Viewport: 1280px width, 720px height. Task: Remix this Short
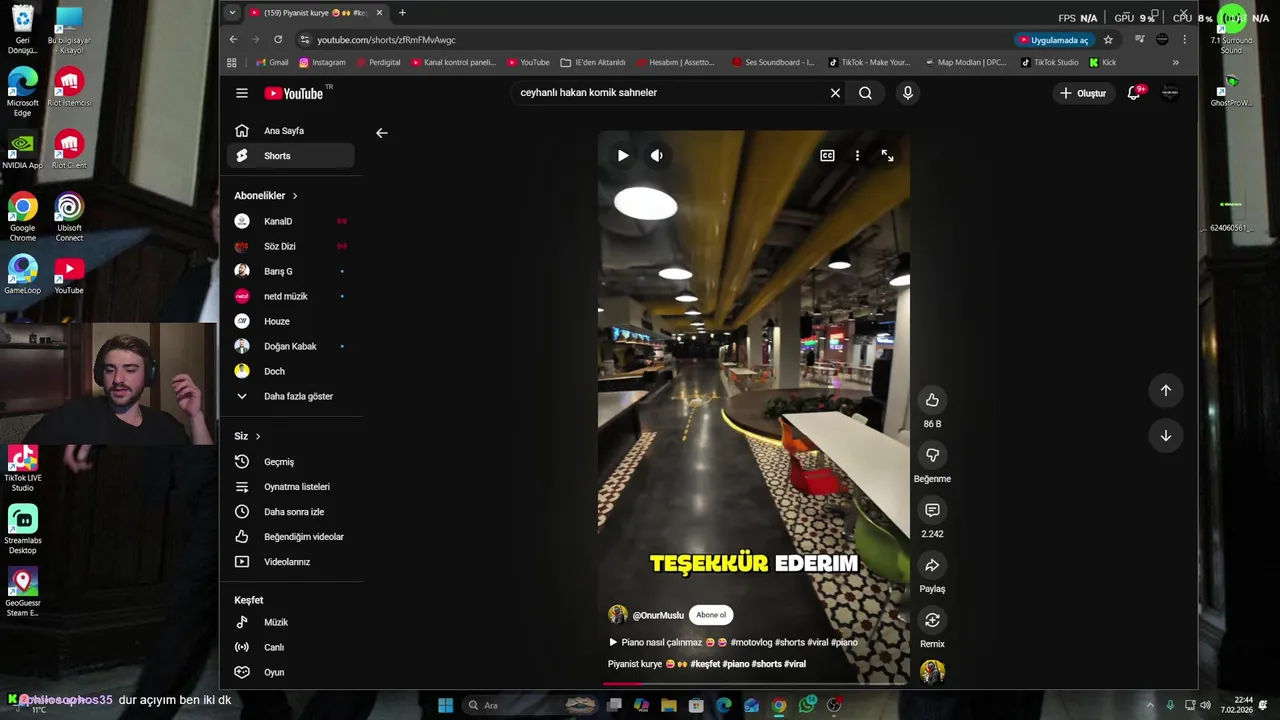click(932, 620)
